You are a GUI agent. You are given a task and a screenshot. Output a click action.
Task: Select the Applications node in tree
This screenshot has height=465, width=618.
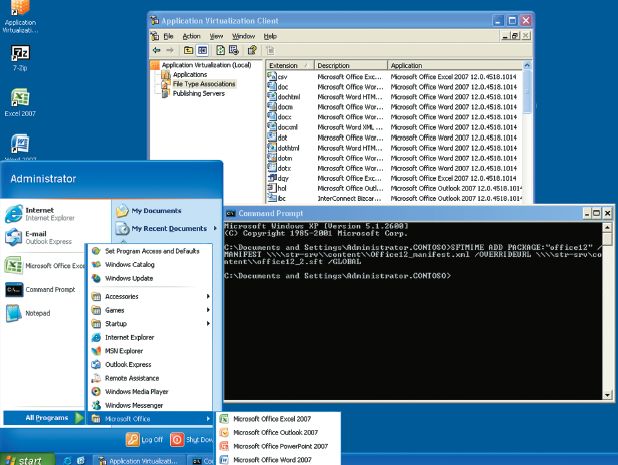point(190,74)
